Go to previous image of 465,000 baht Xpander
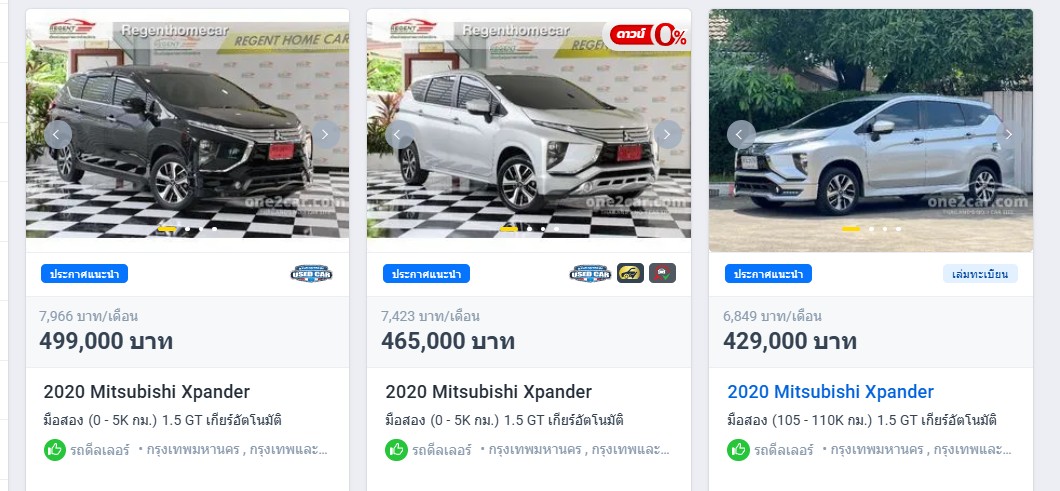This screenshot has width=1060, height=491. [x=400, y=135]
